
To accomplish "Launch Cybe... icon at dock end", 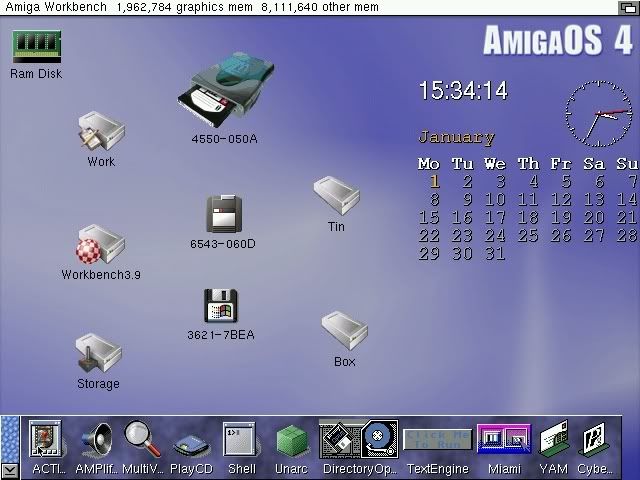I will coord(594,439).
